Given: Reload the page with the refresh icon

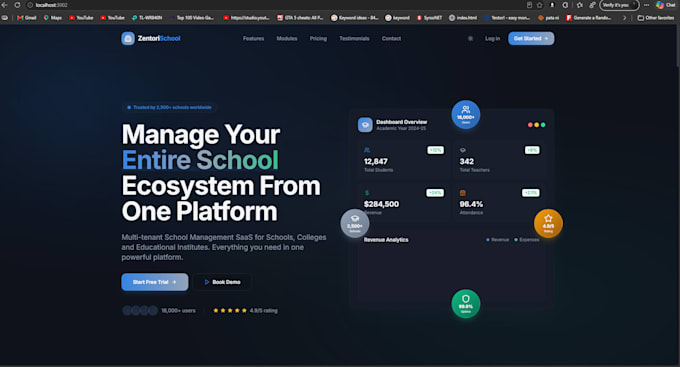Looking at the screenshot, I should coord(17,5).
